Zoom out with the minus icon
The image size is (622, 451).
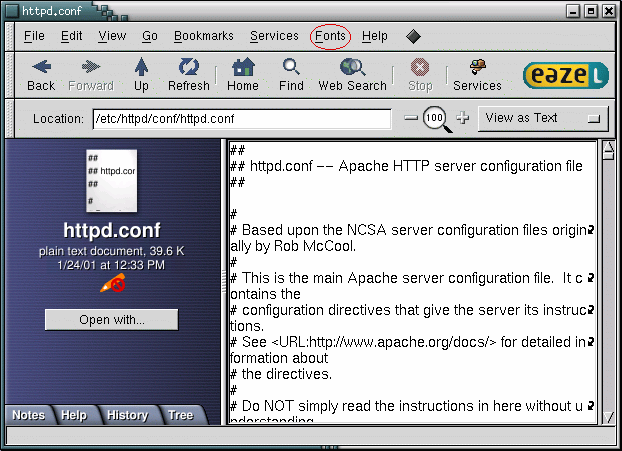(411, 118)
